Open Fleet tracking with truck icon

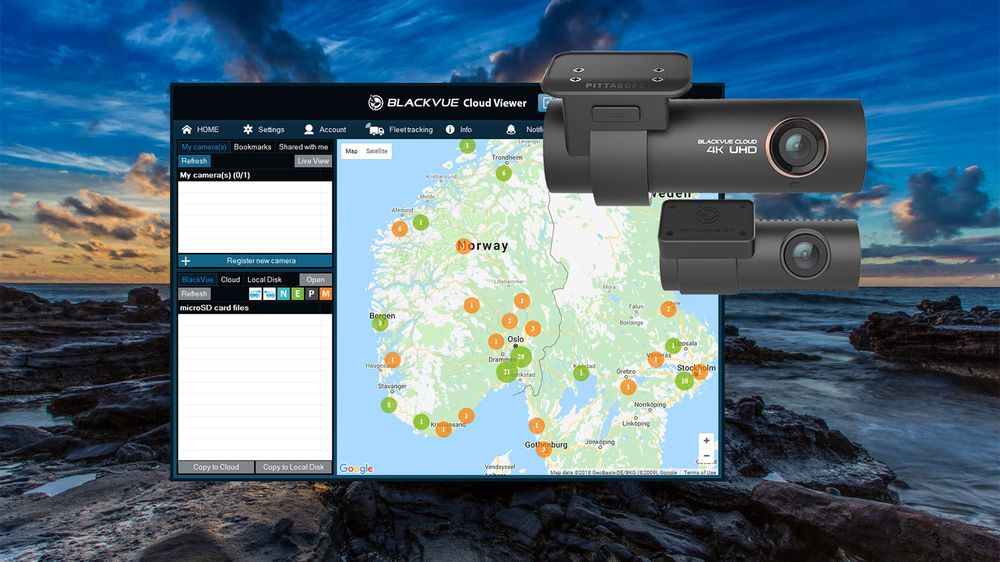[399, 129]
